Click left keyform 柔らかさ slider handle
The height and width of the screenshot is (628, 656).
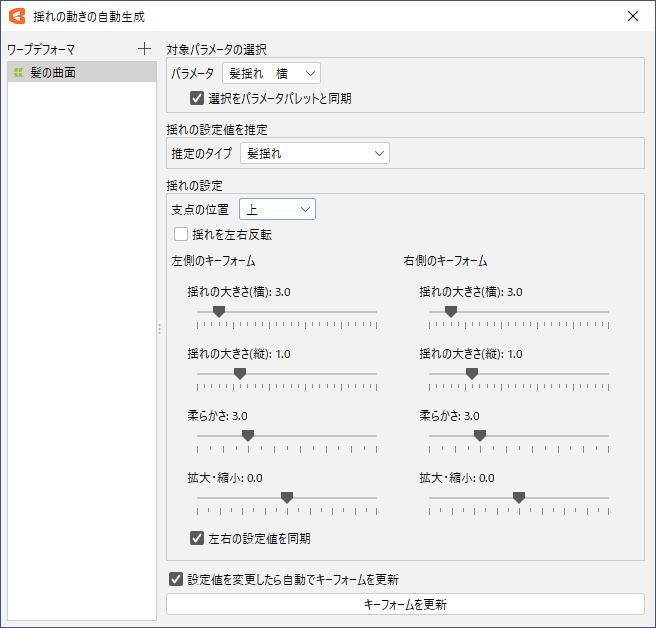pos(248,435)
